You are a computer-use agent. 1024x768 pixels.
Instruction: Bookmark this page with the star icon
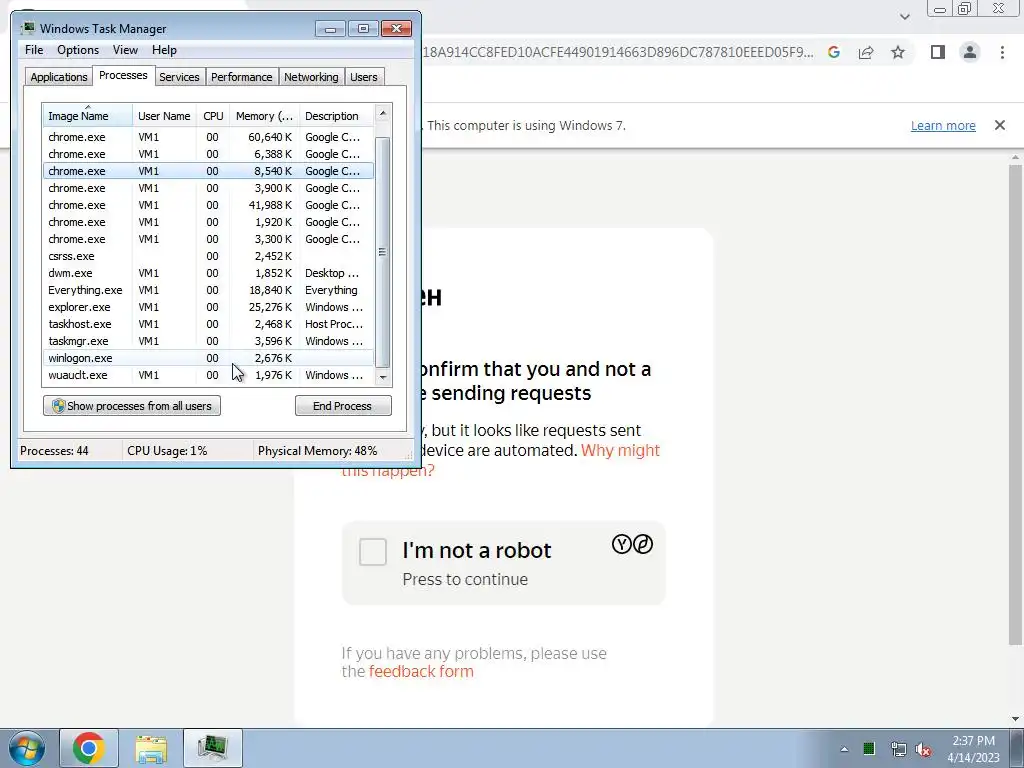click(898, 52)
